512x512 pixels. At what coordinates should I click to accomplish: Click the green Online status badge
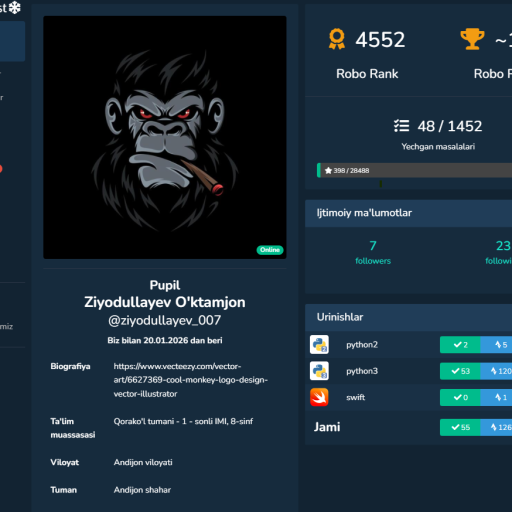click(270, 250)
